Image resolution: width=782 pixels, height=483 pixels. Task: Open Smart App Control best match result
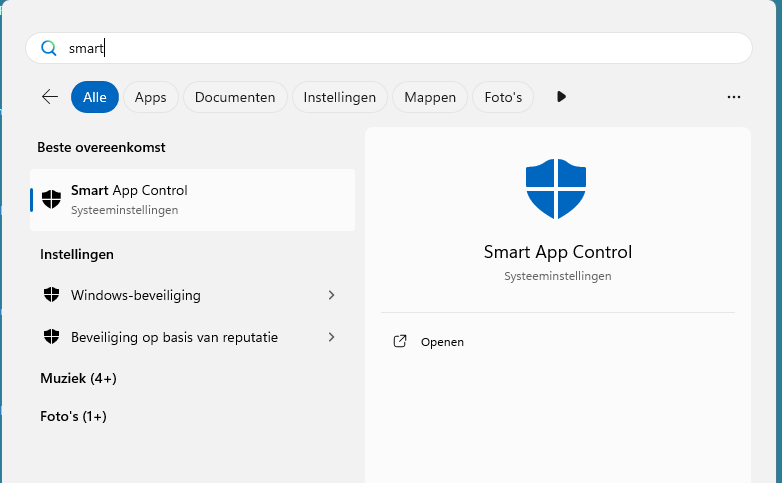click(x=193, y=200)
